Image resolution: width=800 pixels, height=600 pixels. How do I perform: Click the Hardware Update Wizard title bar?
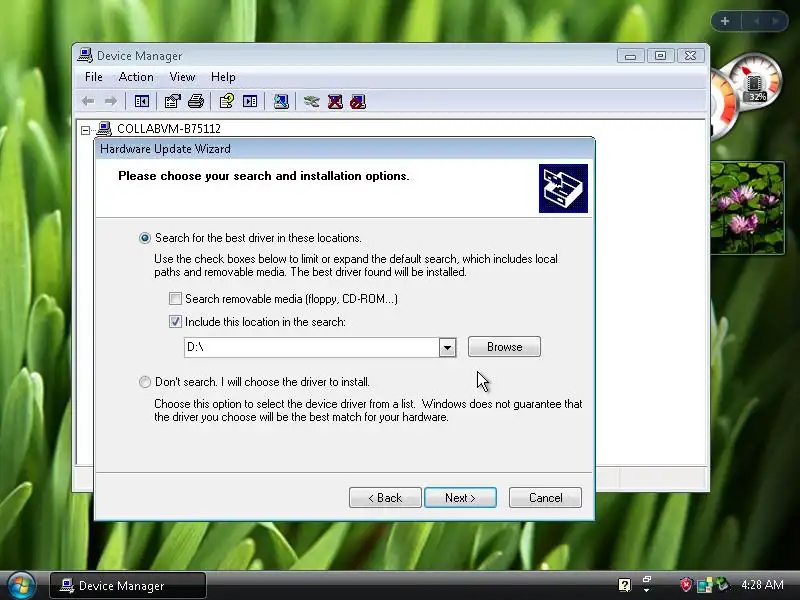click(x=344, y=149)
